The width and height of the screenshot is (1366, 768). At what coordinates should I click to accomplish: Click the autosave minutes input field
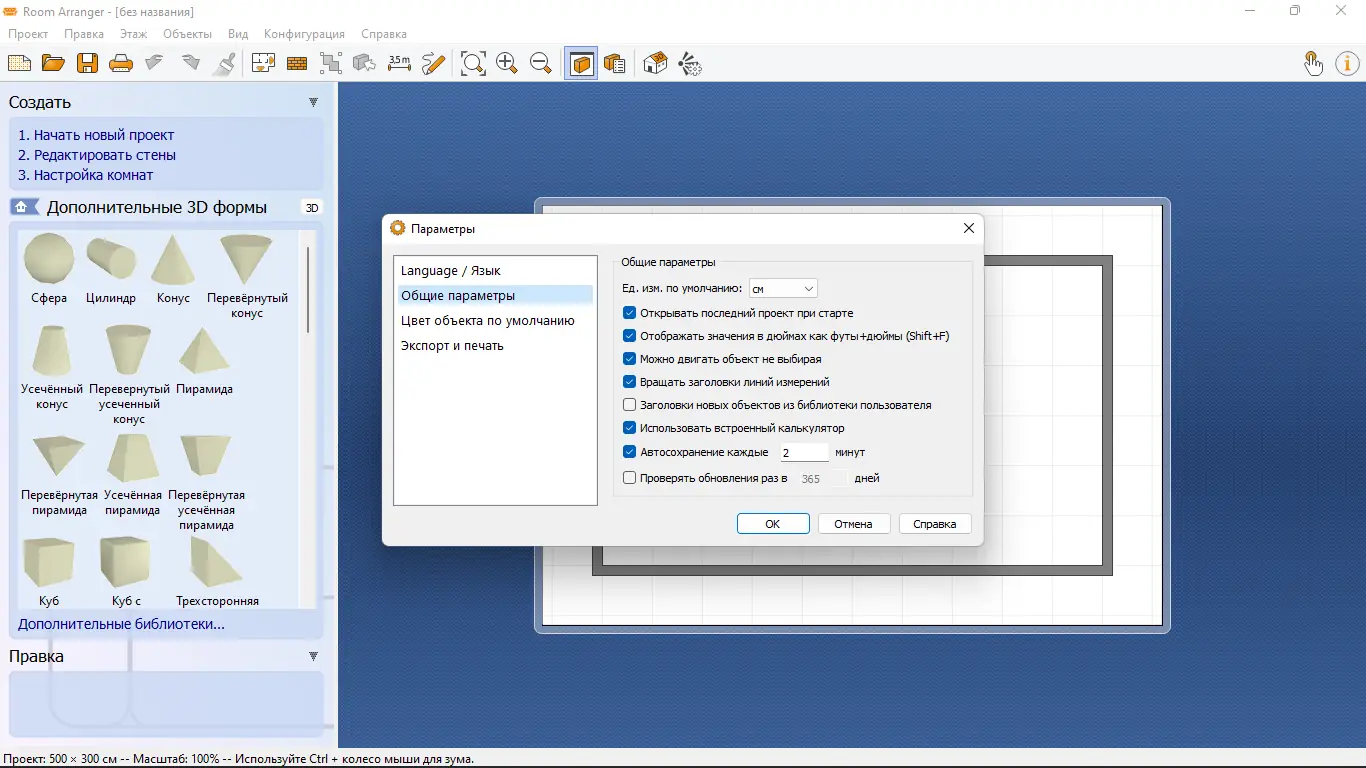tap(804, 453)
